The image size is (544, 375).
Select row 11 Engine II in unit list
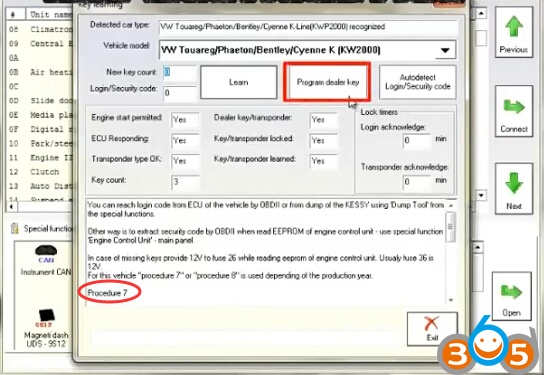point(40,157)
